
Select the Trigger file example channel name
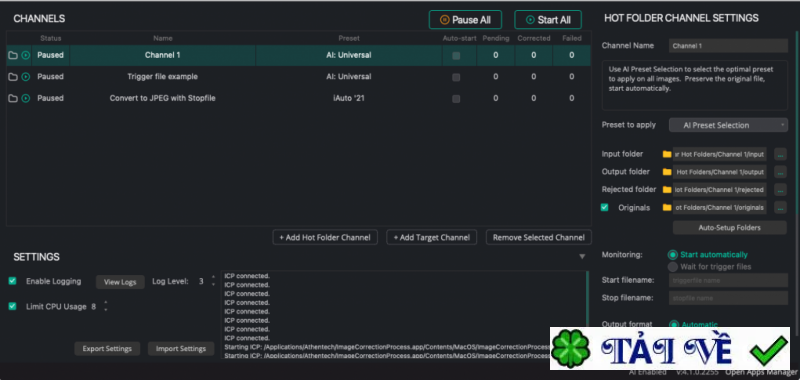click(x=162, y=77)
